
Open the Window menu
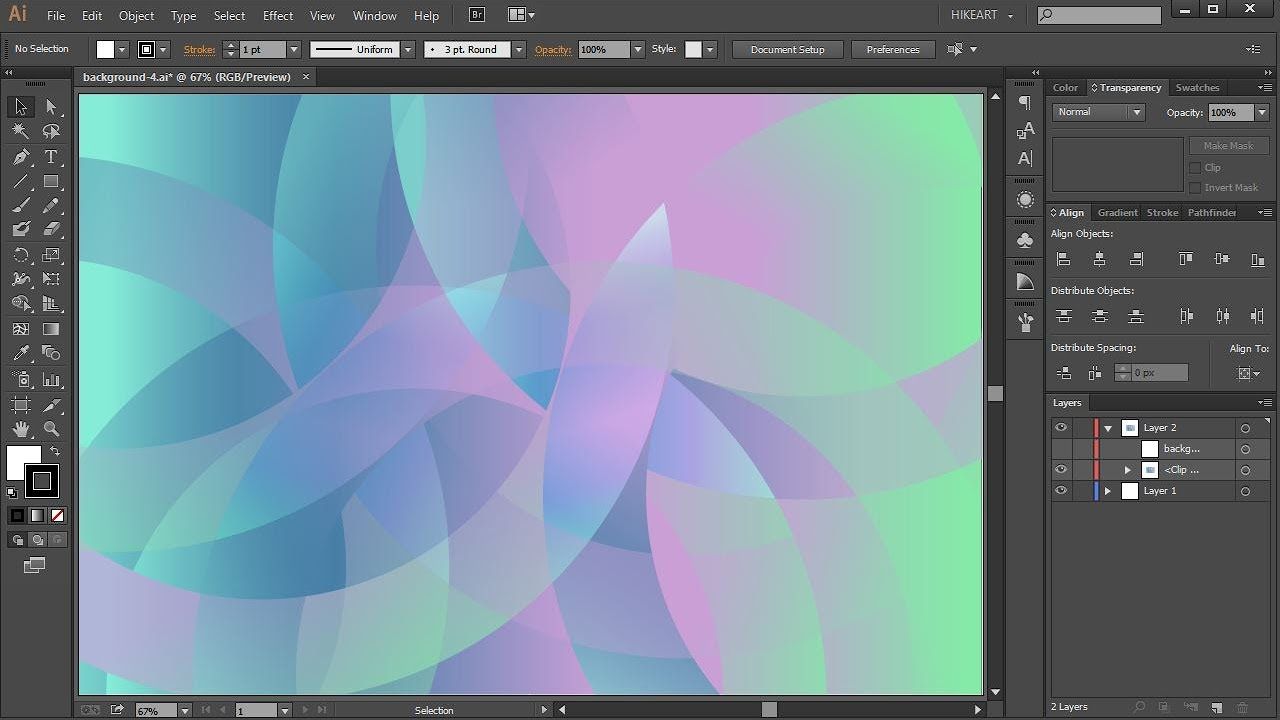point(375,16)
